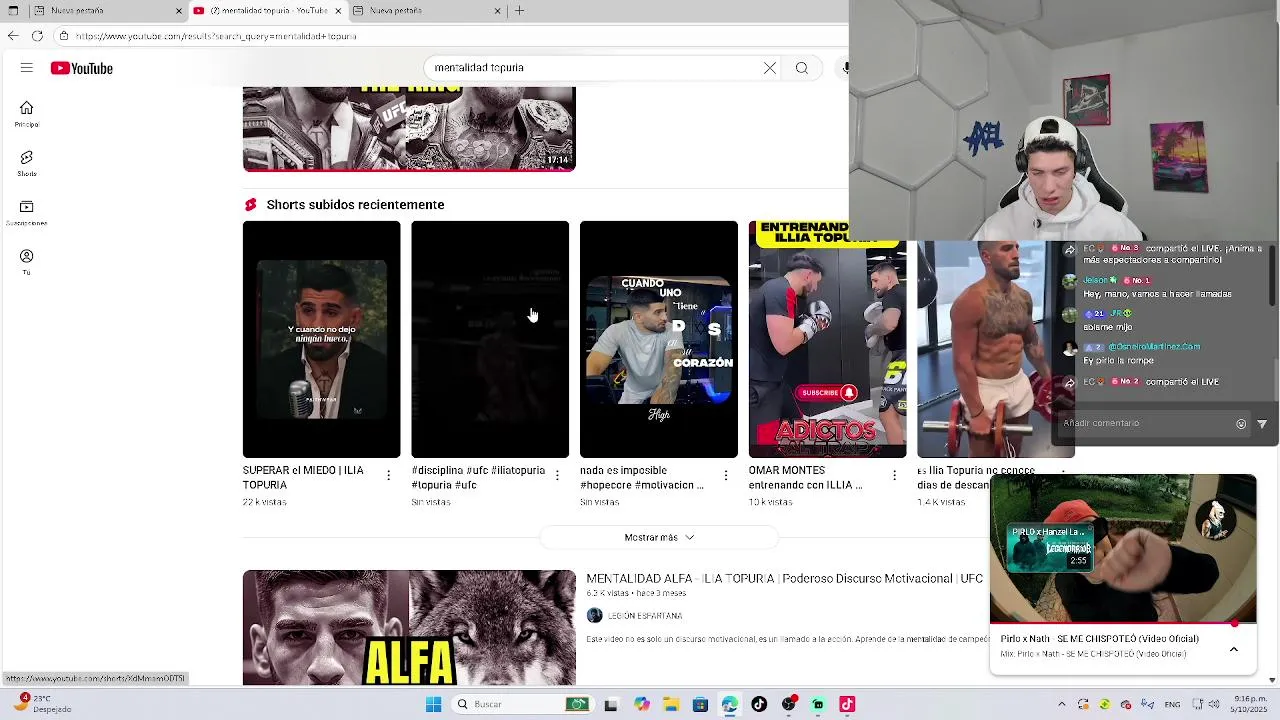This screenshot has width=1280, height=720.
Task: Open options for #disciplina #ufc short
Action: coord(557,476)
